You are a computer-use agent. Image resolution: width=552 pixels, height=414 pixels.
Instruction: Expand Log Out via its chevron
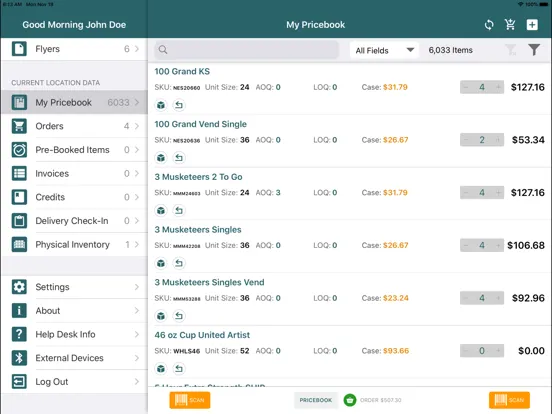pyautogui.click(x=137, y=382)
